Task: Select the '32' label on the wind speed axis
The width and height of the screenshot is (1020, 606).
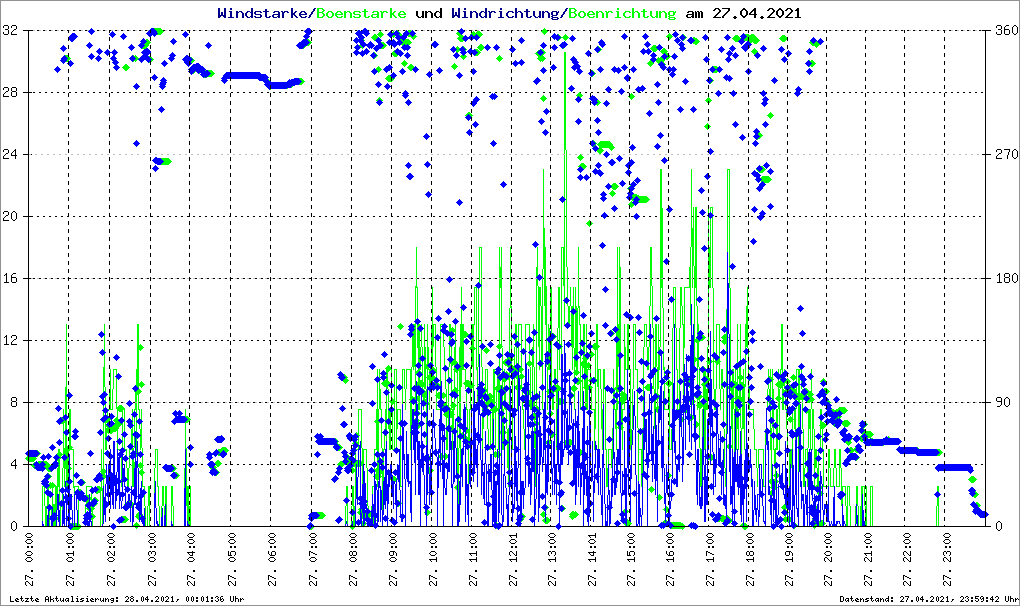Action: click(x=10, y=31)
